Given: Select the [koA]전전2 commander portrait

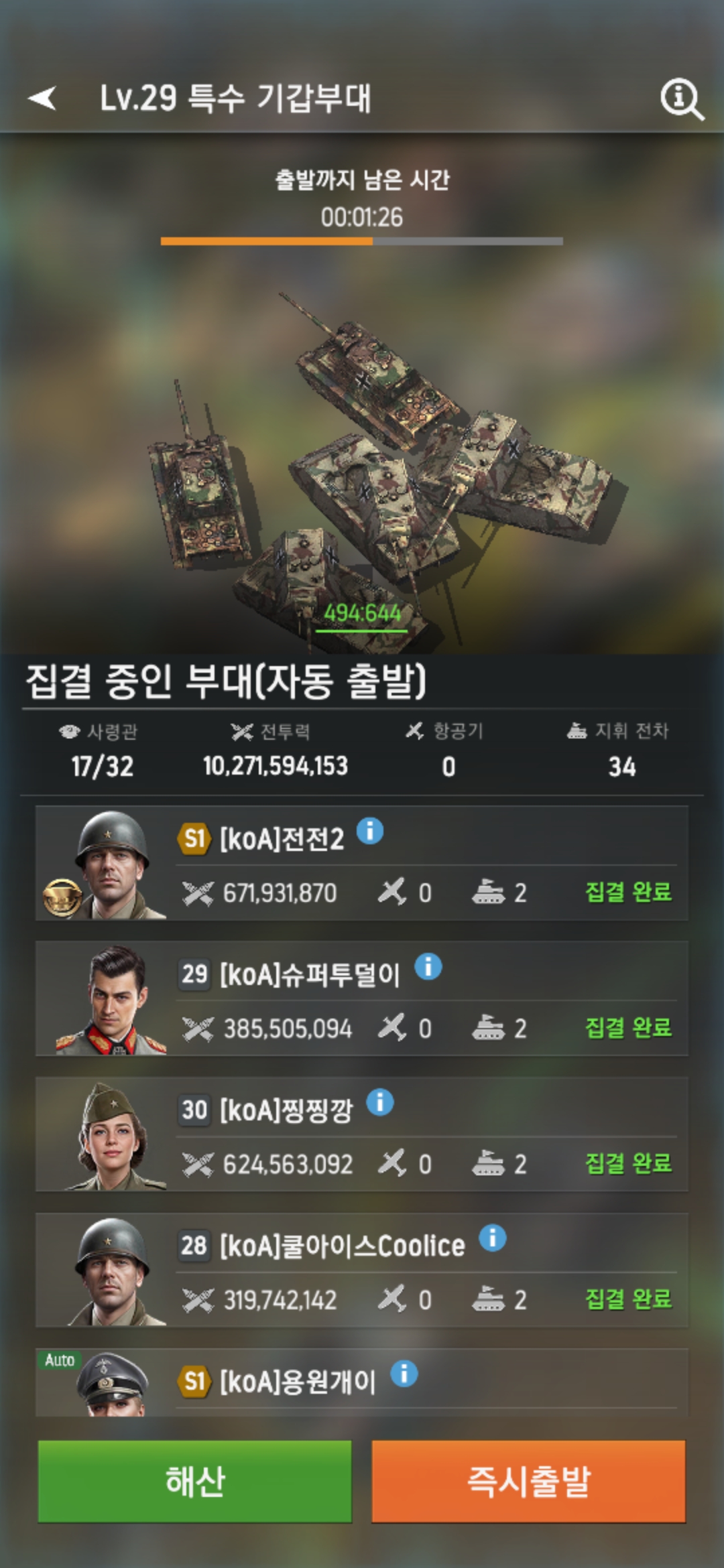Looking at the screenshot, I should 111,864.
